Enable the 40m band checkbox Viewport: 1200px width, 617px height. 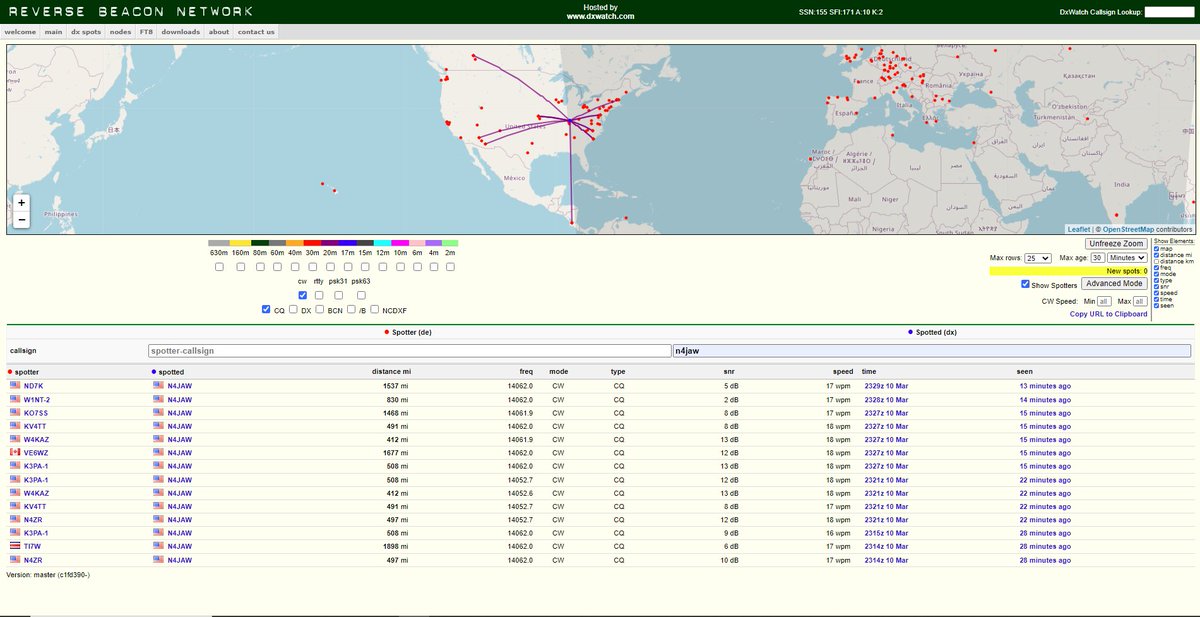coord(295,267)
